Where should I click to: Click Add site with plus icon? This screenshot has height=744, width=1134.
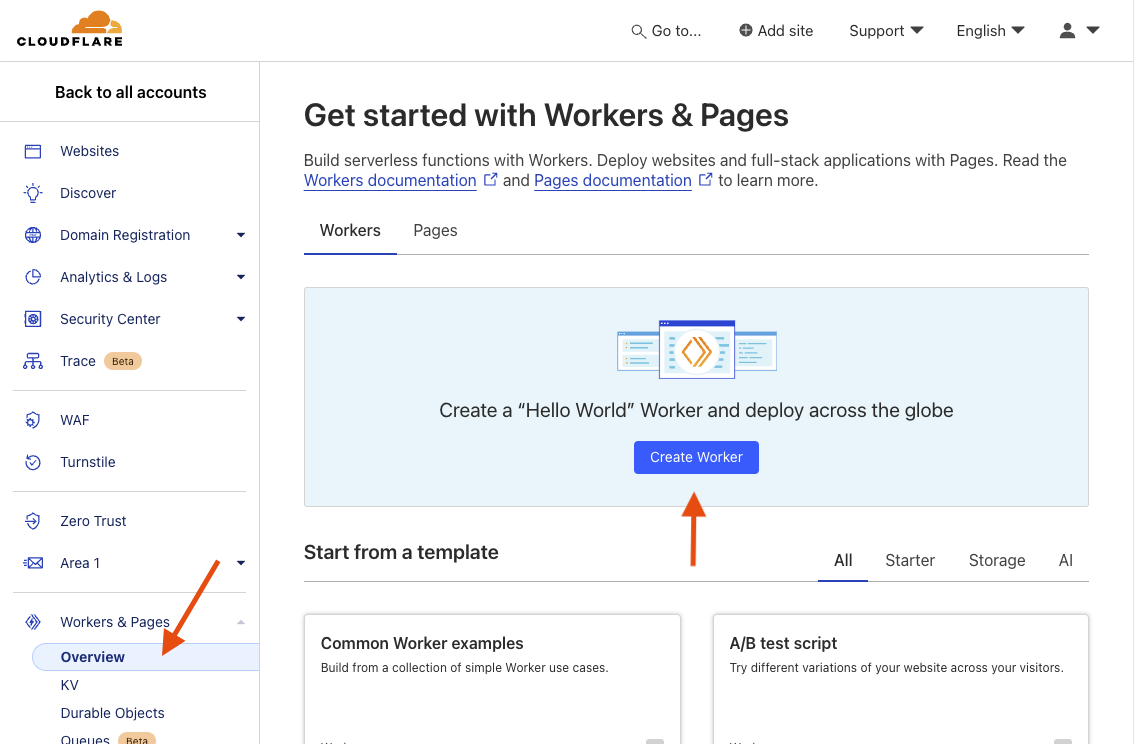pyautogui.click(x=776, y=30)
